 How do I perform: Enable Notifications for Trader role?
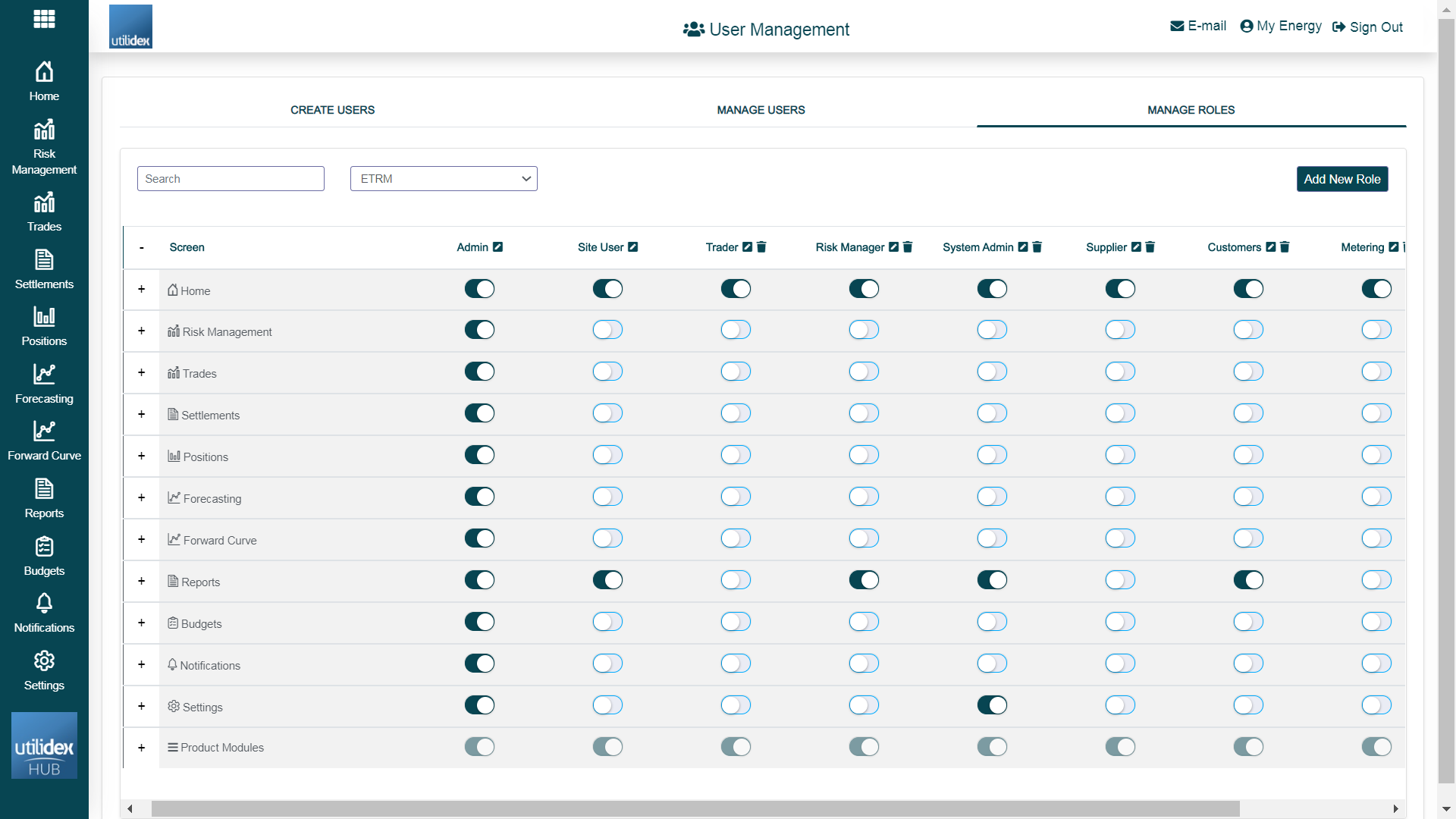[x=736, y=664]
